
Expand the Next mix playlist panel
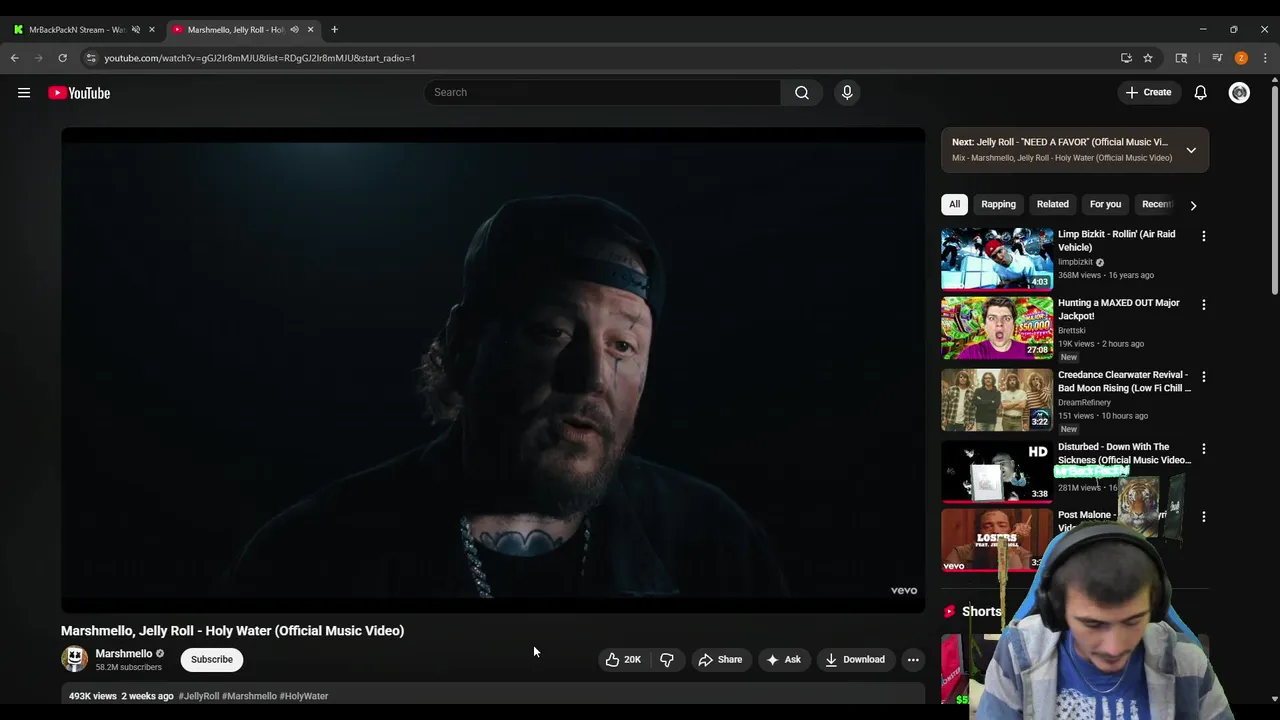coord(1191,150)
